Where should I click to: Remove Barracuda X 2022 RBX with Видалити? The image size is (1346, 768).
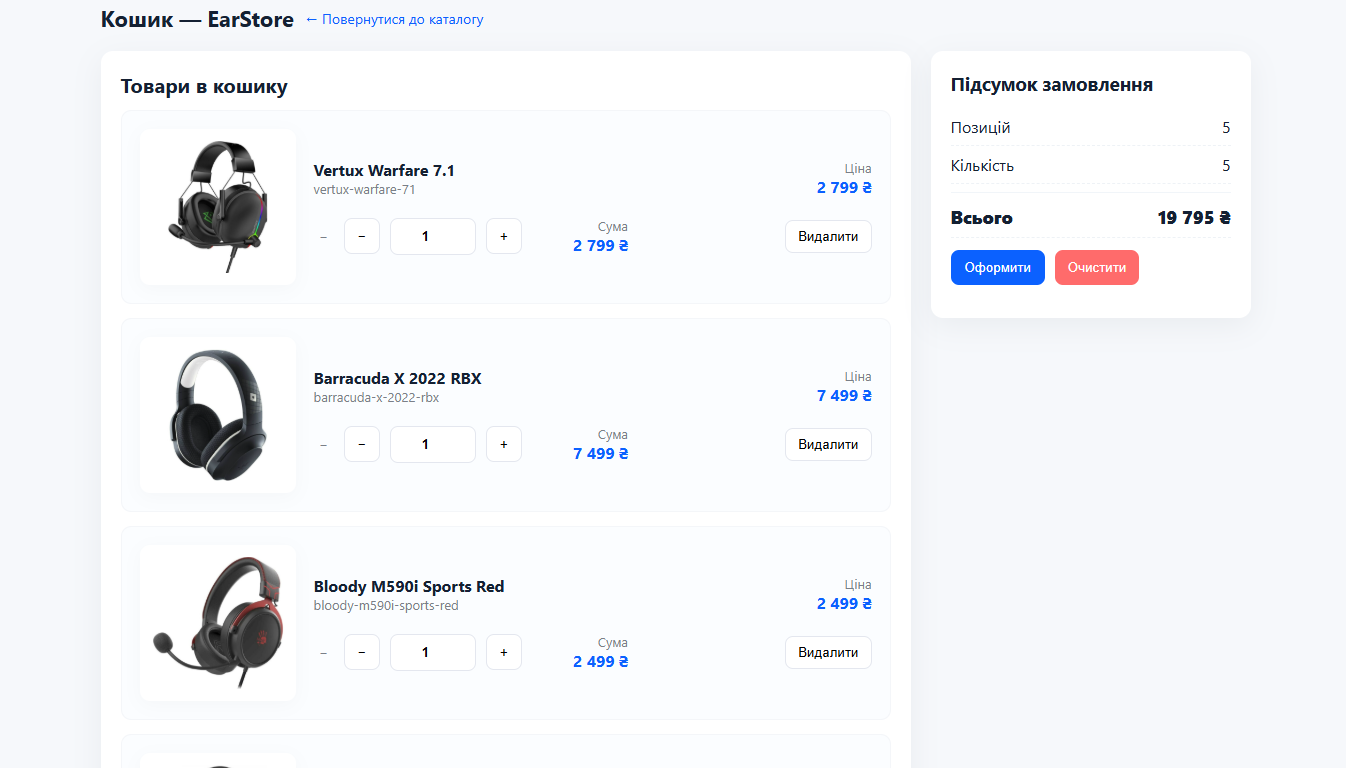point(828,444)
